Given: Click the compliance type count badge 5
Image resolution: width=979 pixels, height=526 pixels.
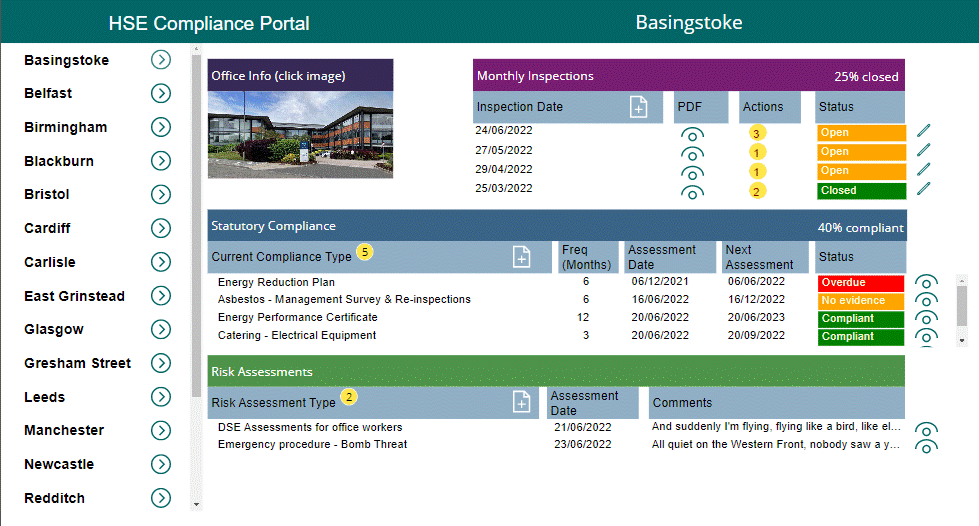Looking at the screenshot, I should click(365, 252).
